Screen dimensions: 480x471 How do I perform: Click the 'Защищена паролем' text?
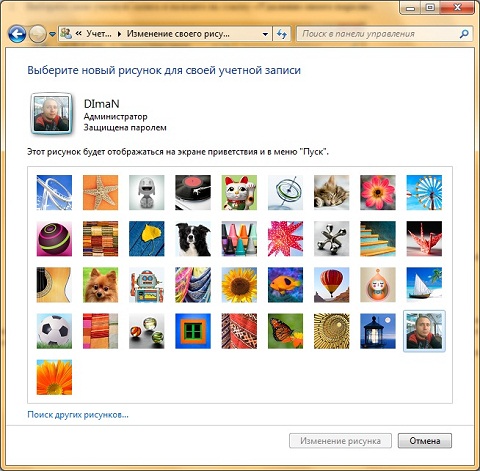point(125,128)
